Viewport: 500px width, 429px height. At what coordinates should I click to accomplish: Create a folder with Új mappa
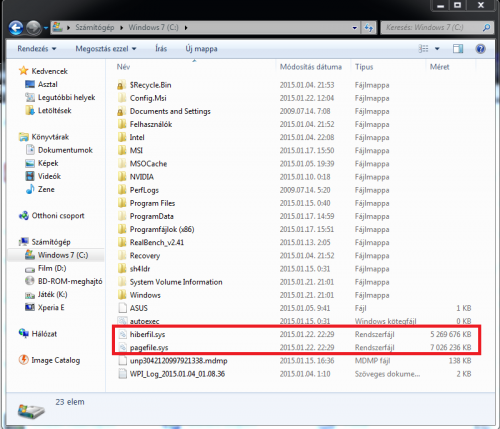click(x=201, y=49)
